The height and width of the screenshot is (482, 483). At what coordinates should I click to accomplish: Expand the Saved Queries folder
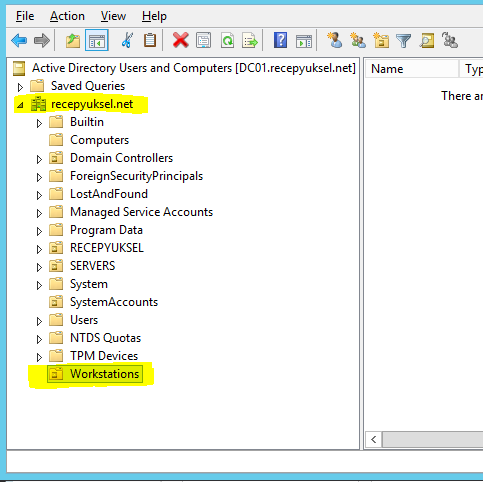(20, 87)
